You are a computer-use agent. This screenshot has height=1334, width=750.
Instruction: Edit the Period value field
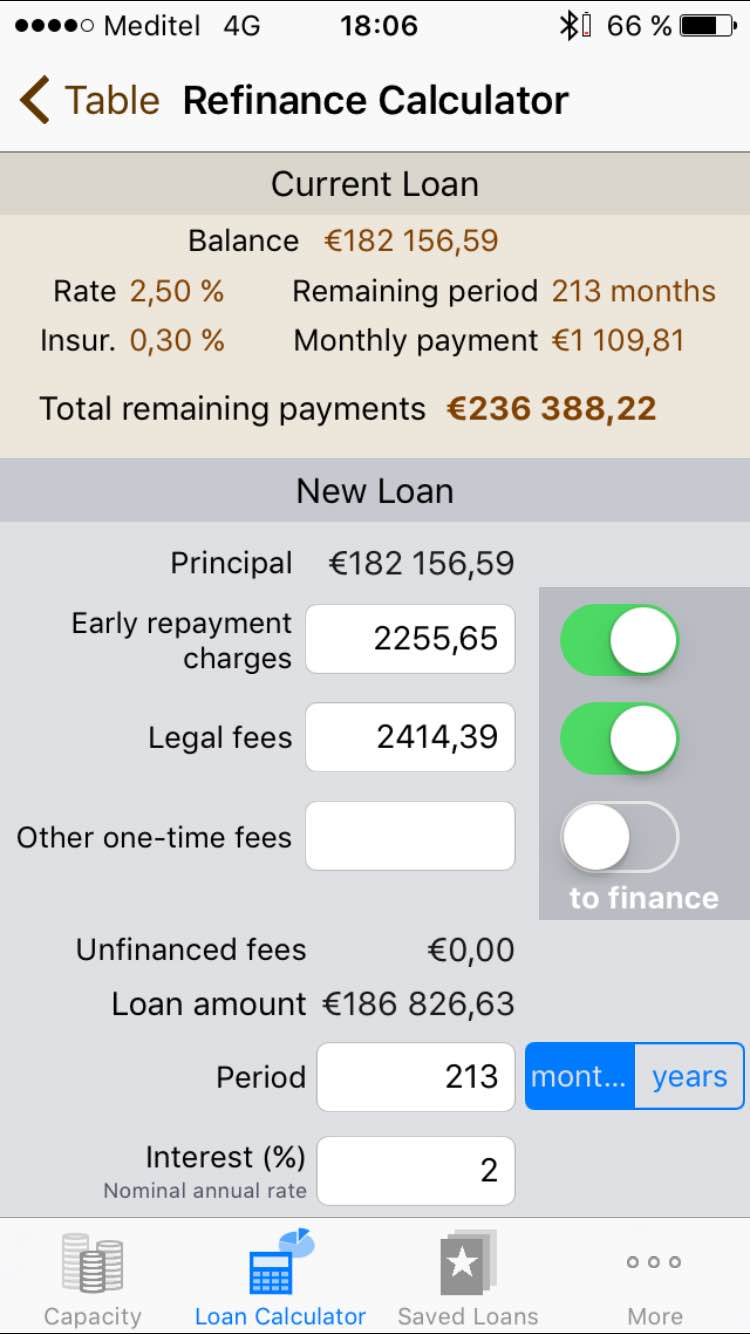coord(416,1077)
